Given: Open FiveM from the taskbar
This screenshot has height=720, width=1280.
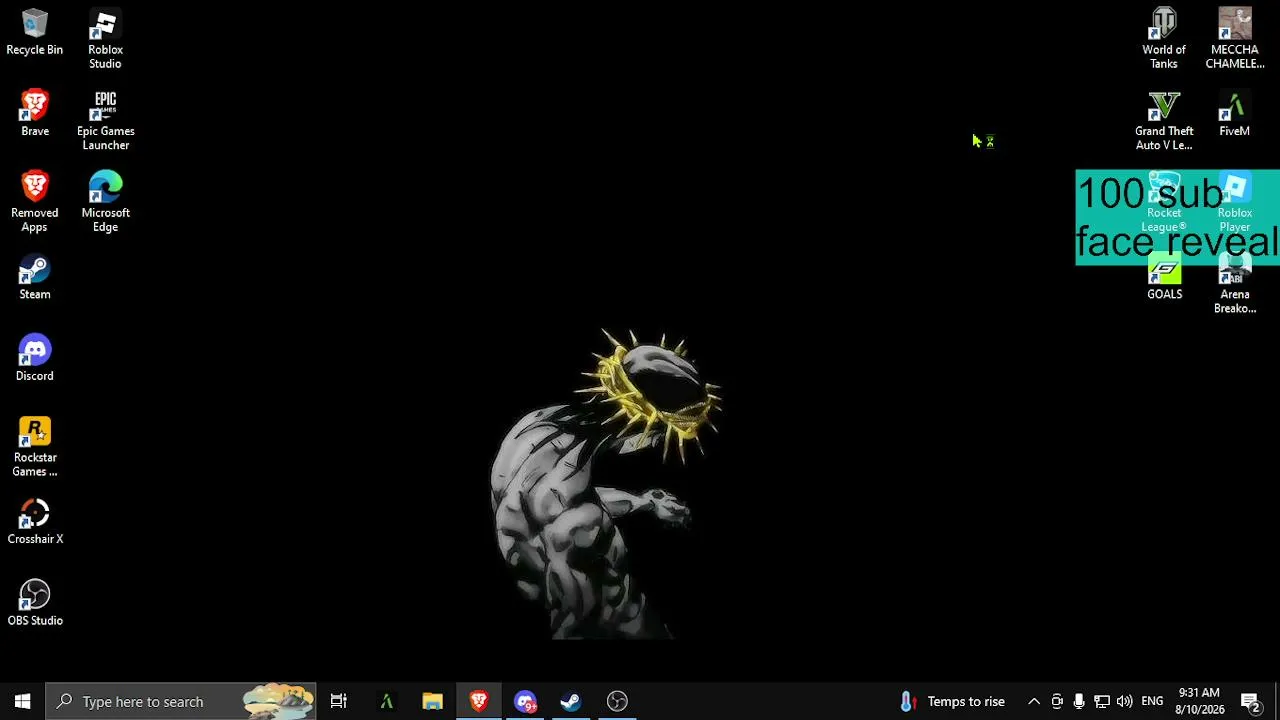Looking at the screenshot, I should coord(386,701).
